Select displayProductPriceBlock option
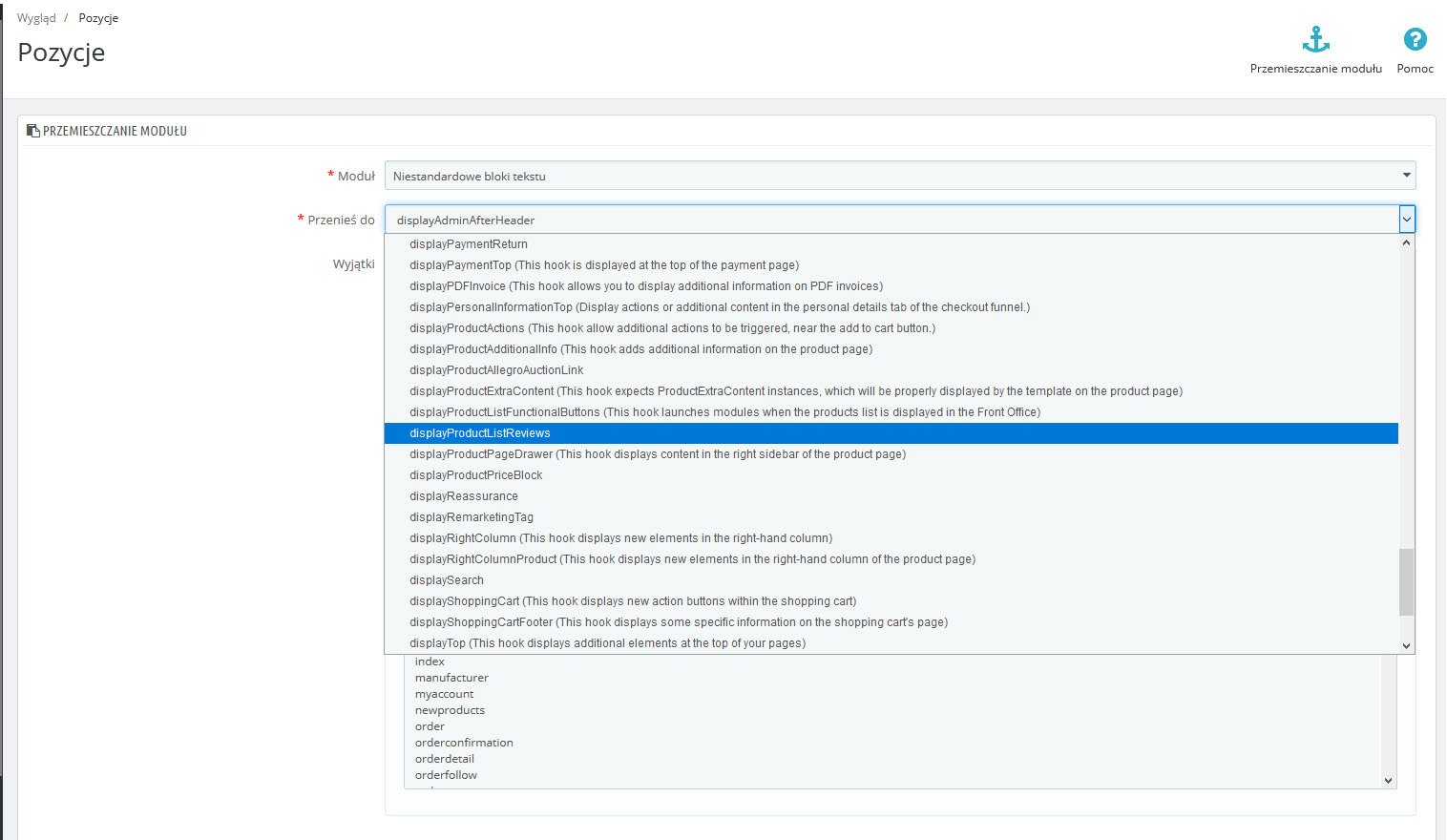The height and width of the screenshot is (840, 1447). [891, 475]
